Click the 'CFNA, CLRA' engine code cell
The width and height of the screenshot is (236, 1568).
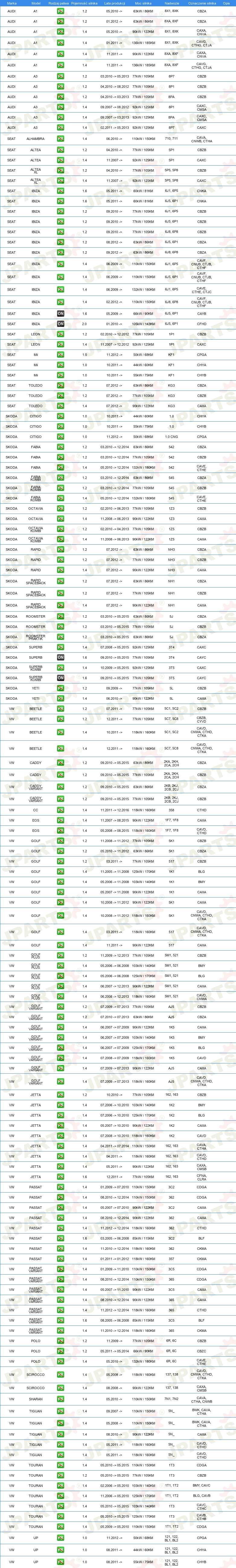[202, 1177]
